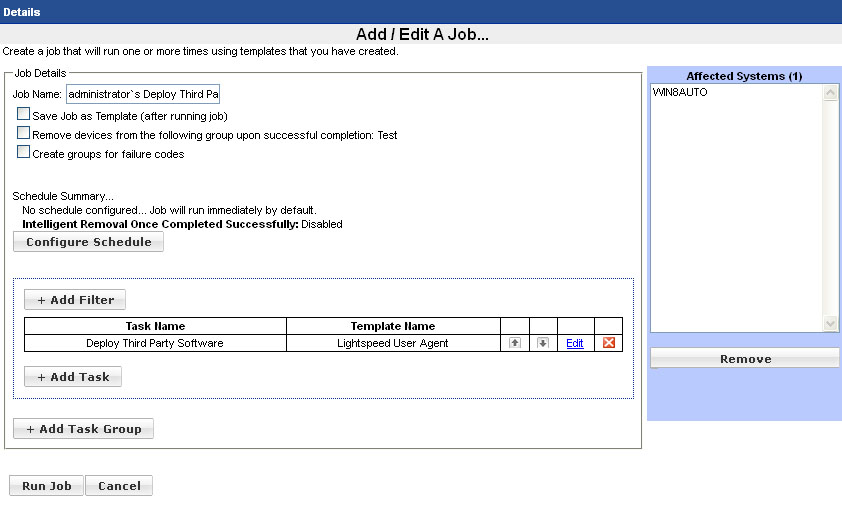Delete the task with the red X icon

point(608,343)
